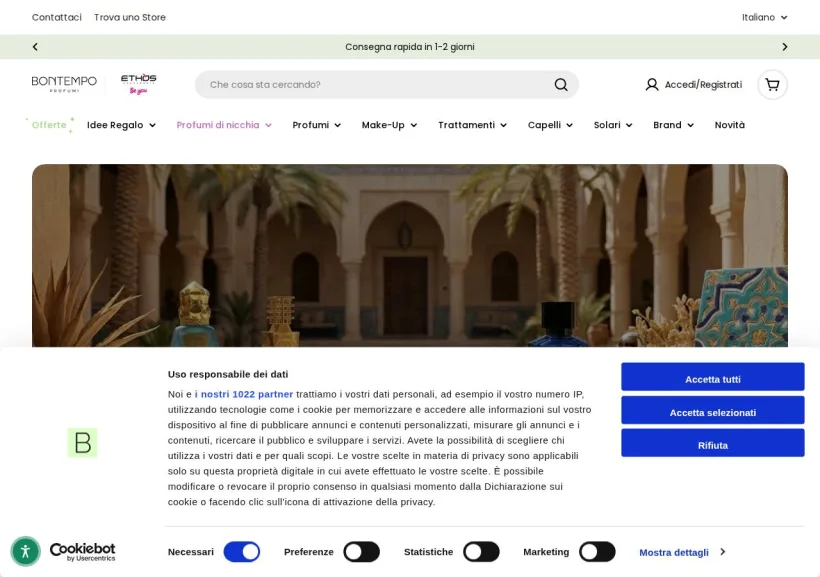Image resolution: width=820 pixels, height=577 pixels.
Task: Click the search field Che cosa sta cercando
Action: pyautogui.click(x=386, y=85)
